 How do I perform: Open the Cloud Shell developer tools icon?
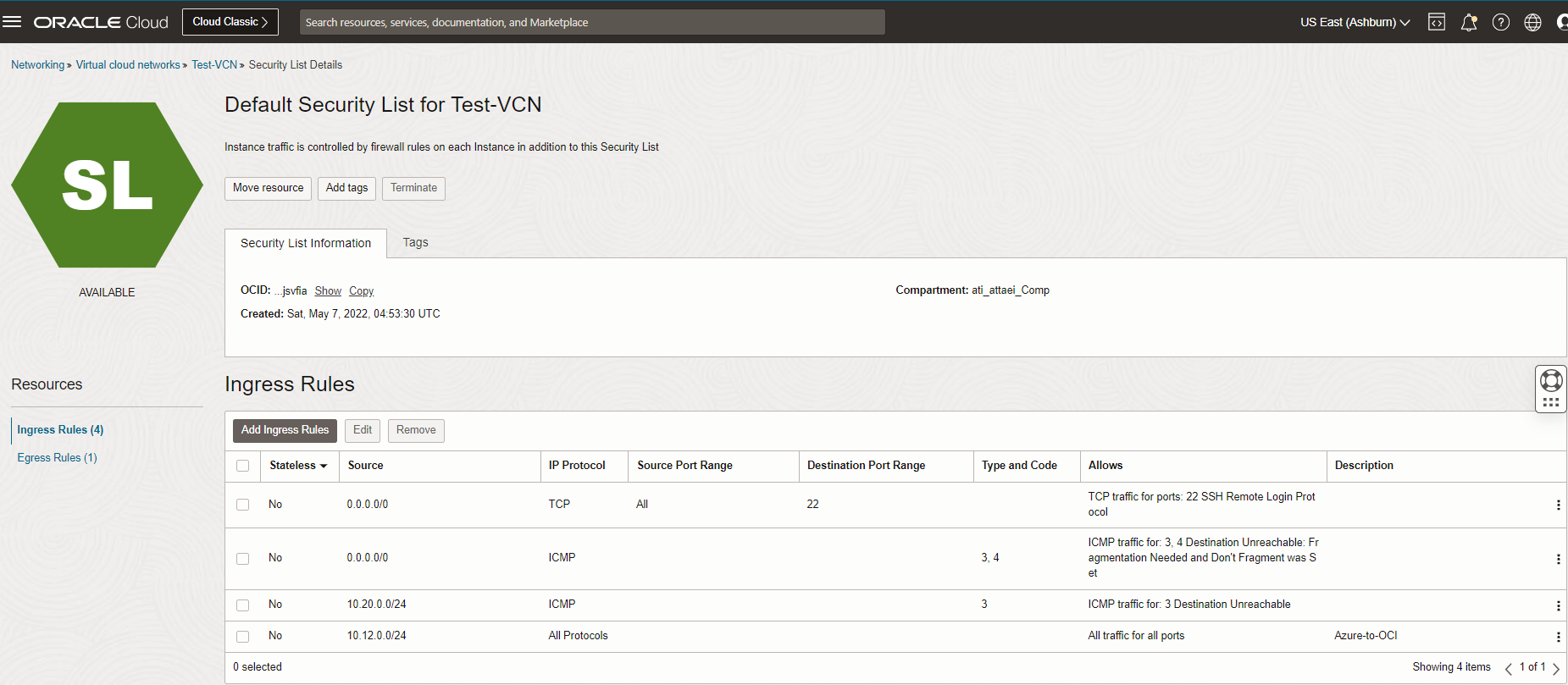point(1437,22)
